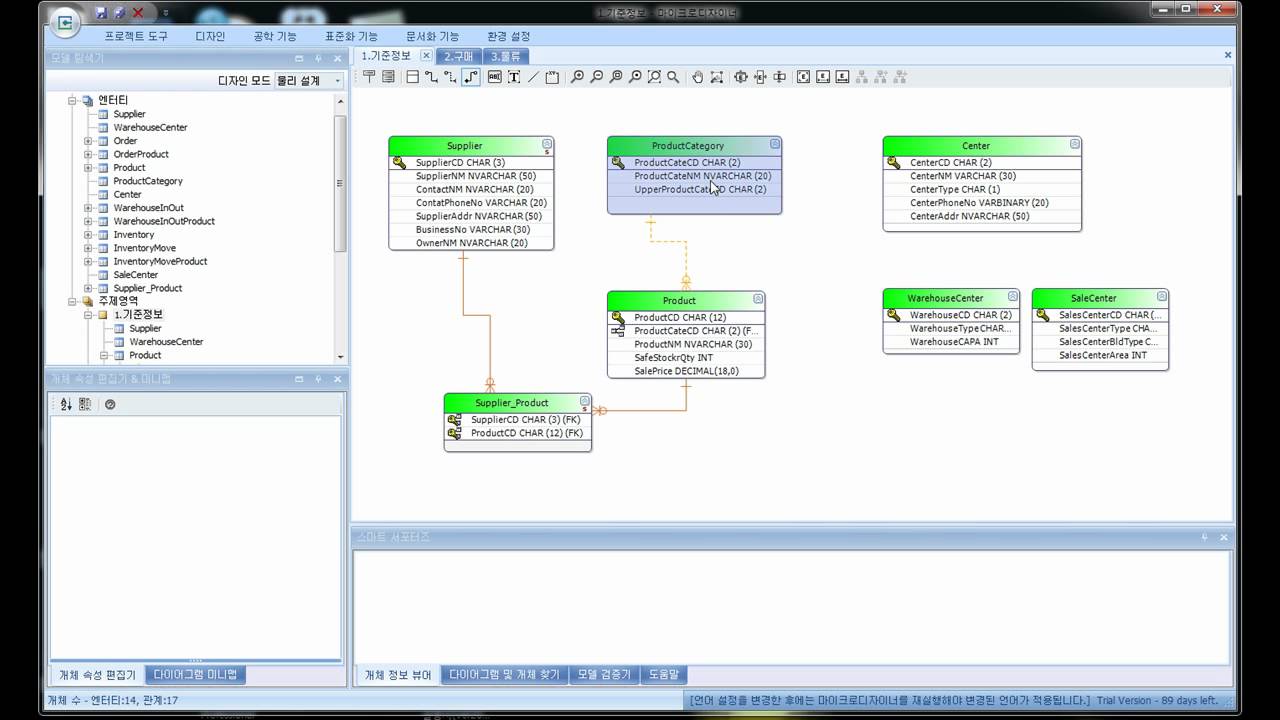1280x720 pixels.
Task: Collapse the 엔터티 tree node
Action: tap(72, 100)
